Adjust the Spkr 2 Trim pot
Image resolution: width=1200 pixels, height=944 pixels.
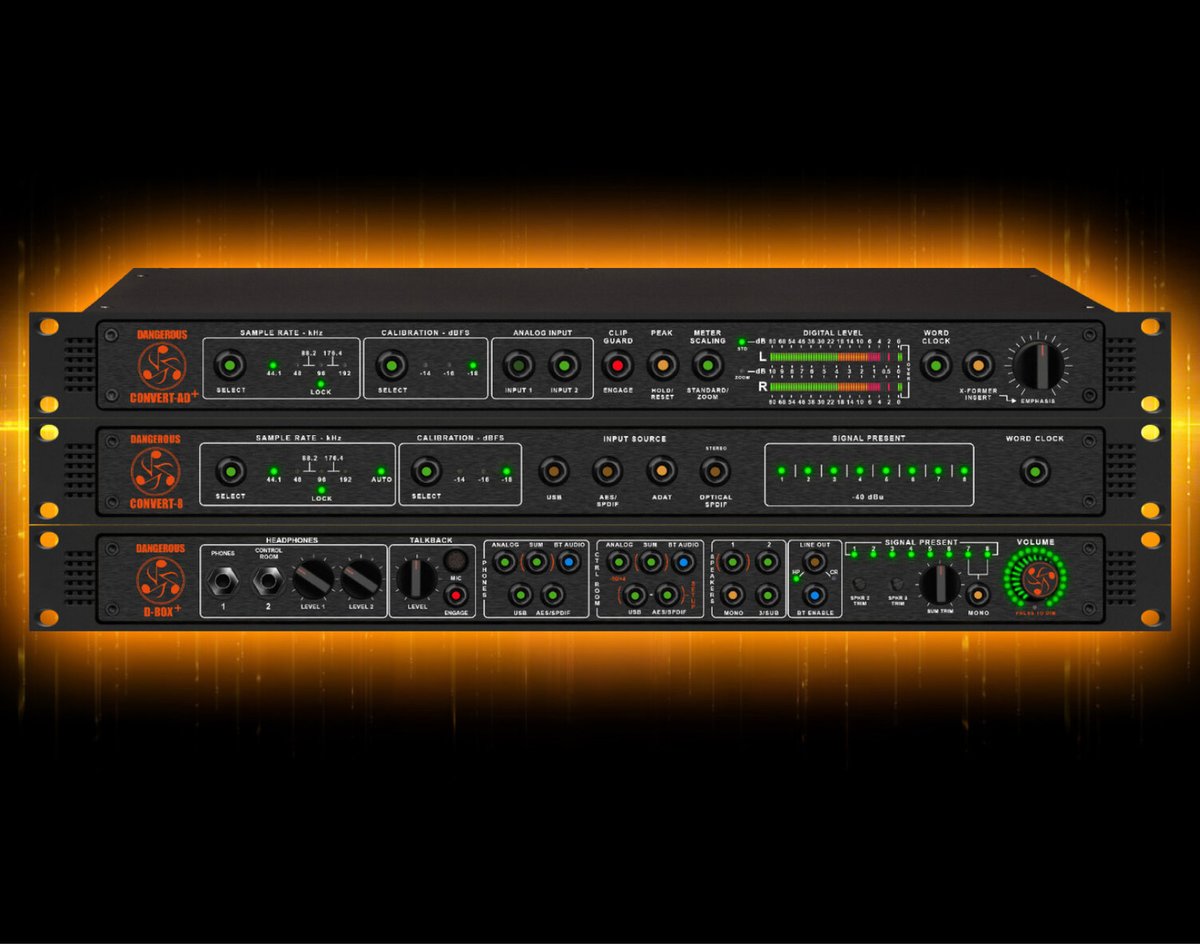pyautogui.click(x=859, y=582)
